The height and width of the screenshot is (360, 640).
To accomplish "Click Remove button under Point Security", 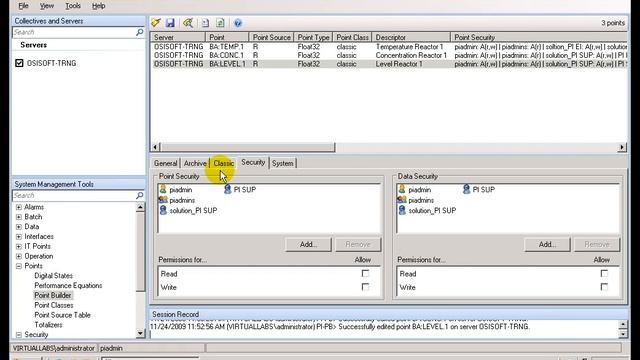I will (x=358, y=244).
